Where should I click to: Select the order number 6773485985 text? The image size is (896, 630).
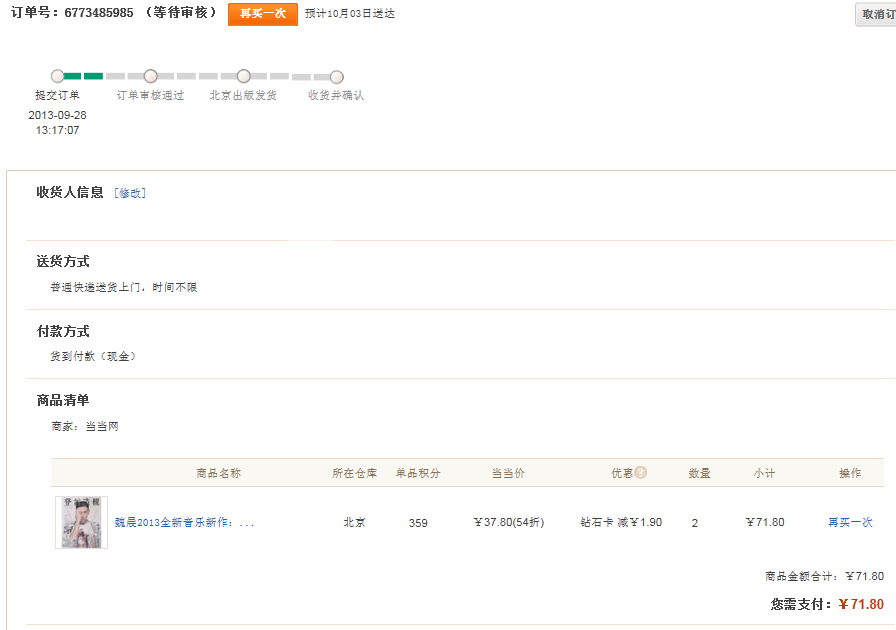99,13
